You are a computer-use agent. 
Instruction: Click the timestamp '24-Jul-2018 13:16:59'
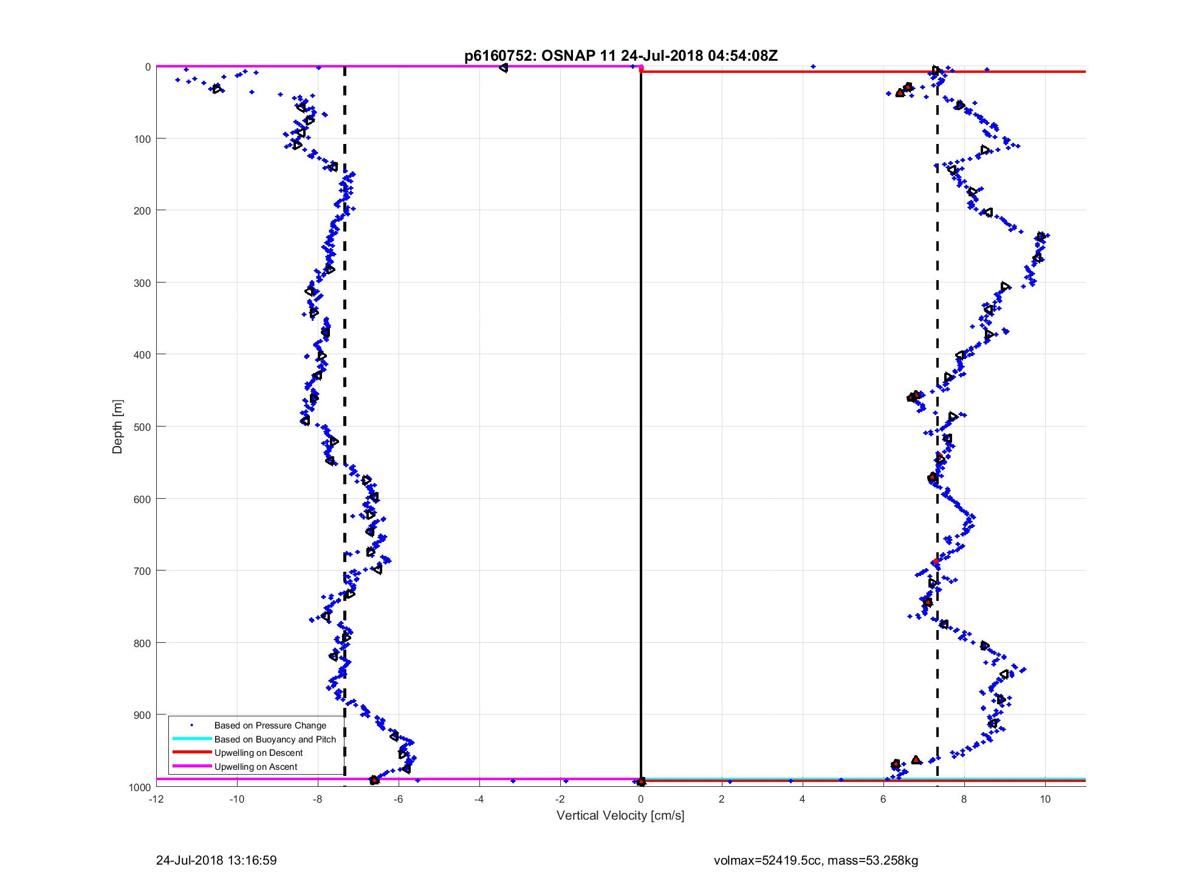(216, 860)
